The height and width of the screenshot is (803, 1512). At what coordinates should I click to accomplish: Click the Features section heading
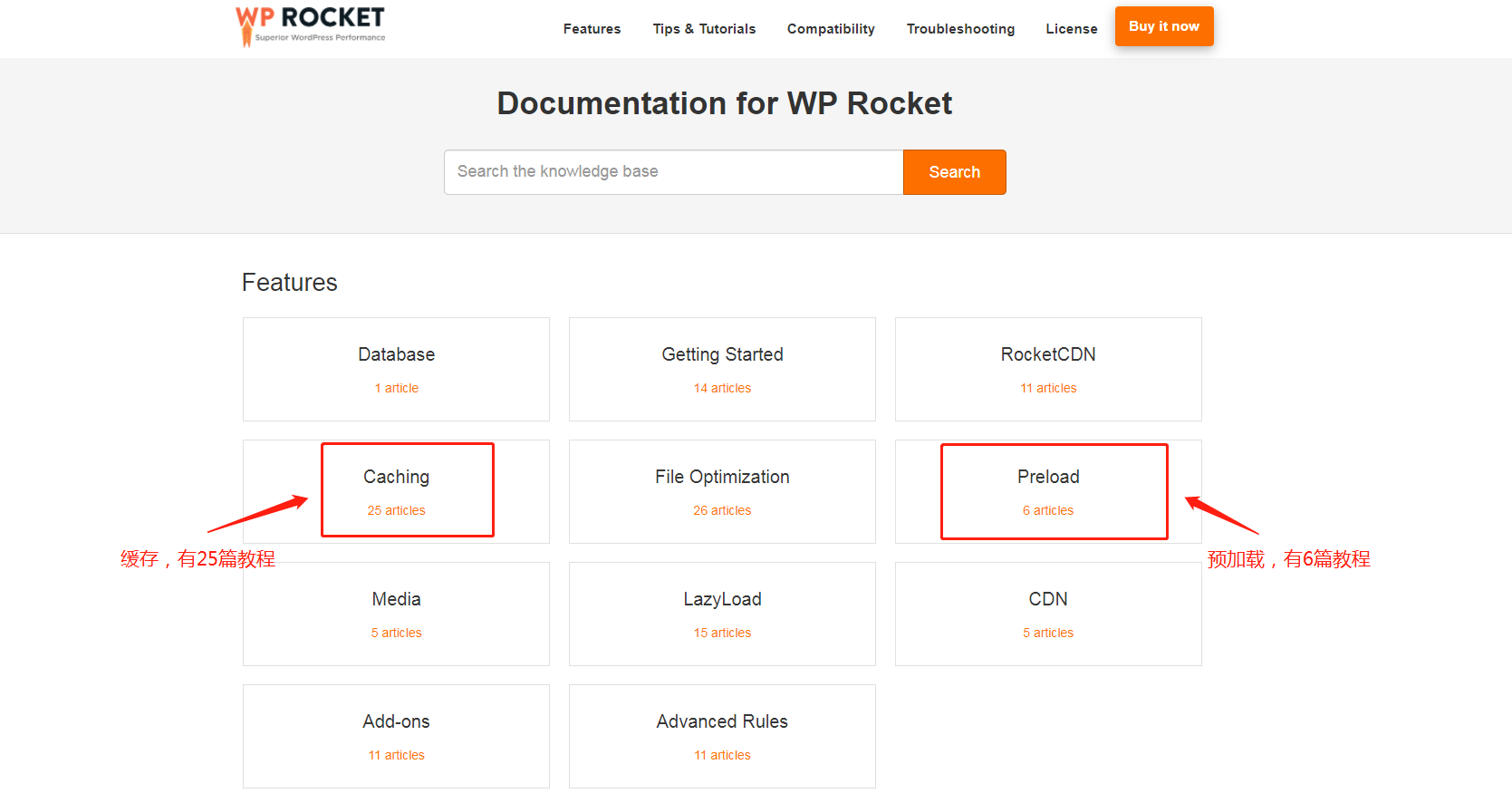point(290,283)
